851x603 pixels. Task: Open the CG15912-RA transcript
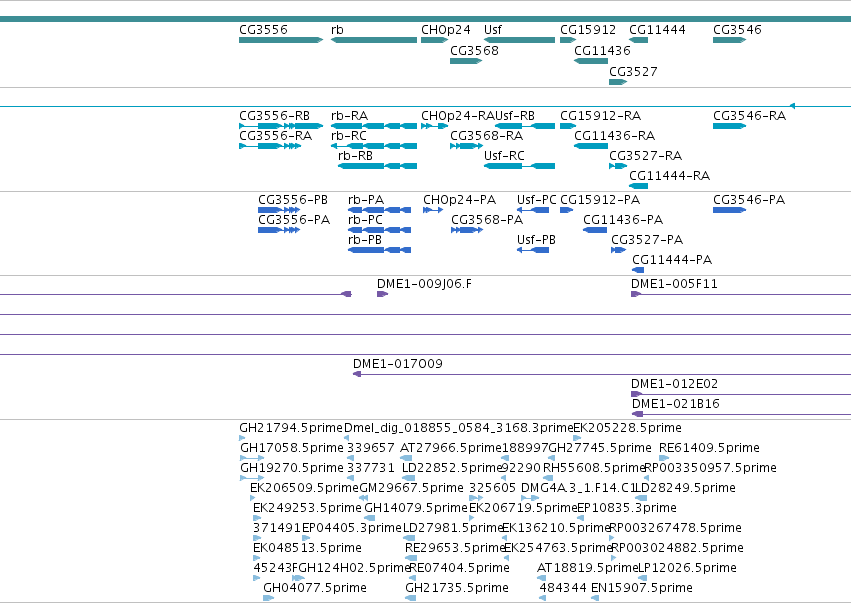pyautogui.click(x=568, y=126)
